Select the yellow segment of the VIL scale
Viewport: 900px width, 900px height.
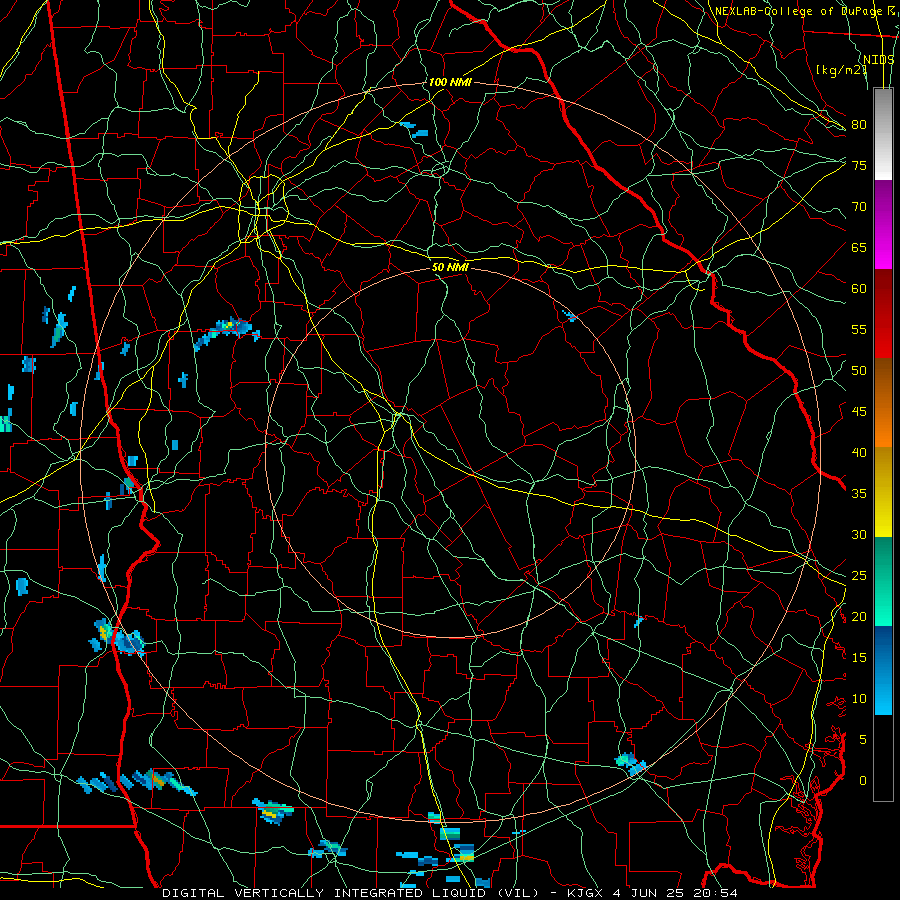tap(883, 492)
